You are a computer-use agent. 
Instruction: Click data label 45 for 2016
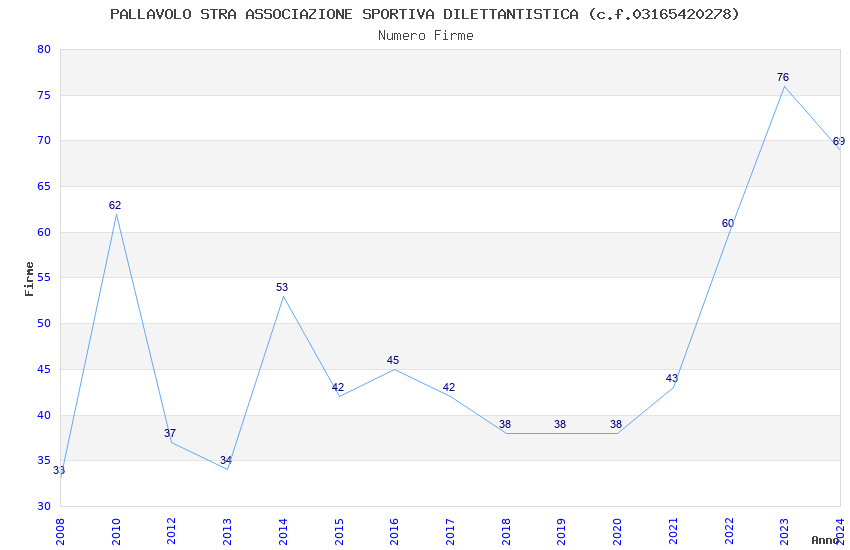[x=393, y=360]
